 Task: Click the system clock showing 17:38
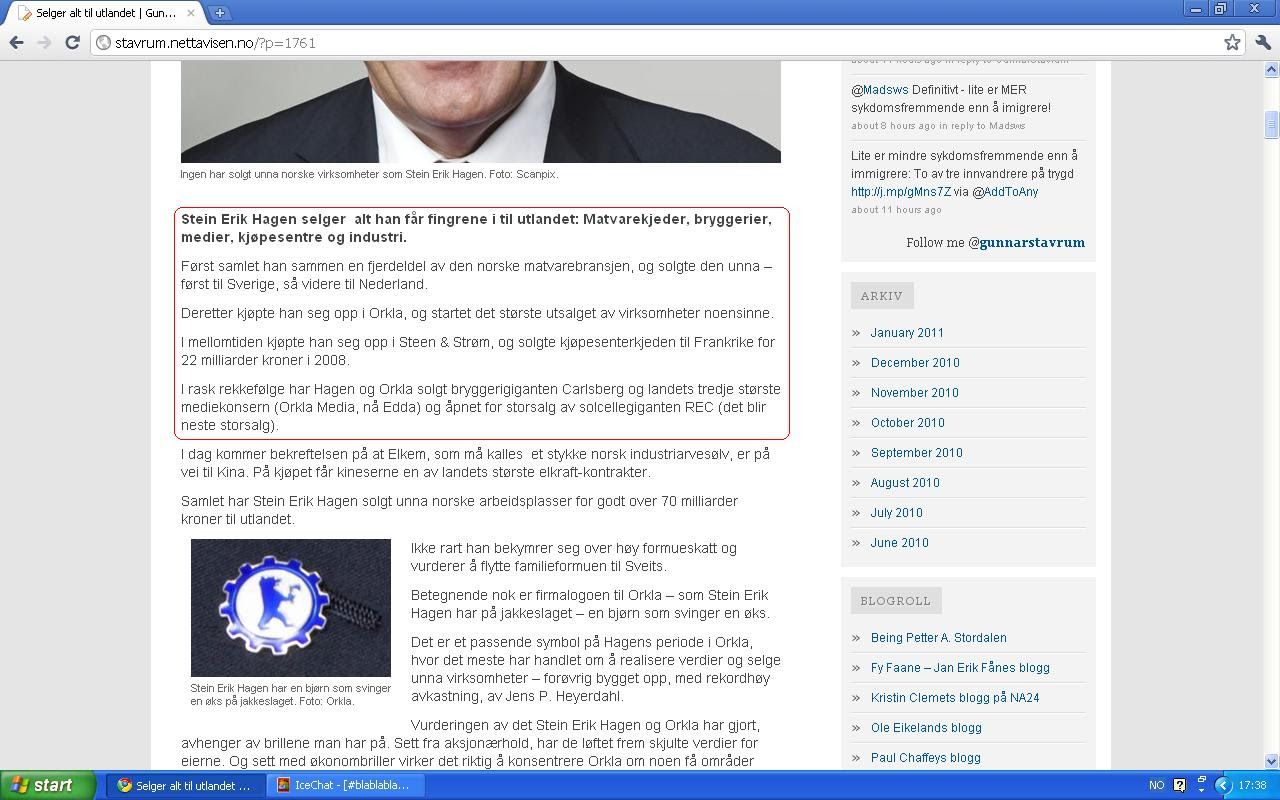tap(1252, 785)
